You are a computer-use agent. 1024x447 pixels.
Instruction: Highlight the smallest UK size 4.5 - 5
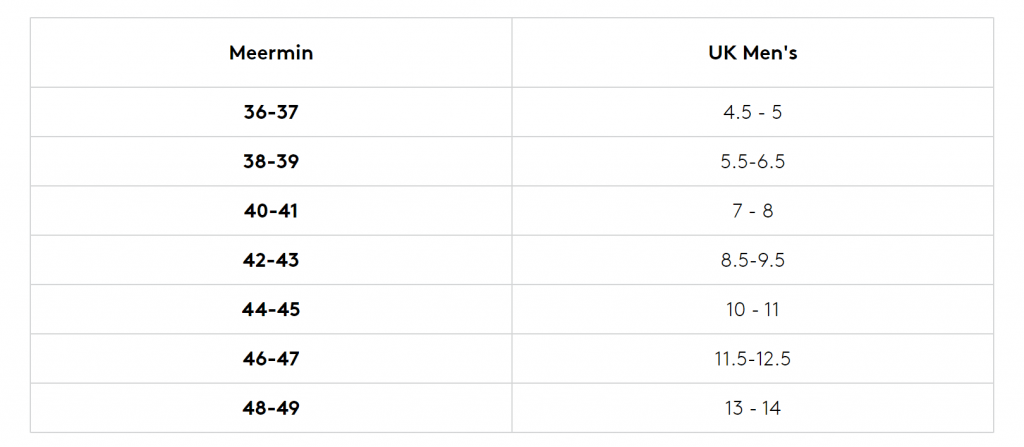752,112
